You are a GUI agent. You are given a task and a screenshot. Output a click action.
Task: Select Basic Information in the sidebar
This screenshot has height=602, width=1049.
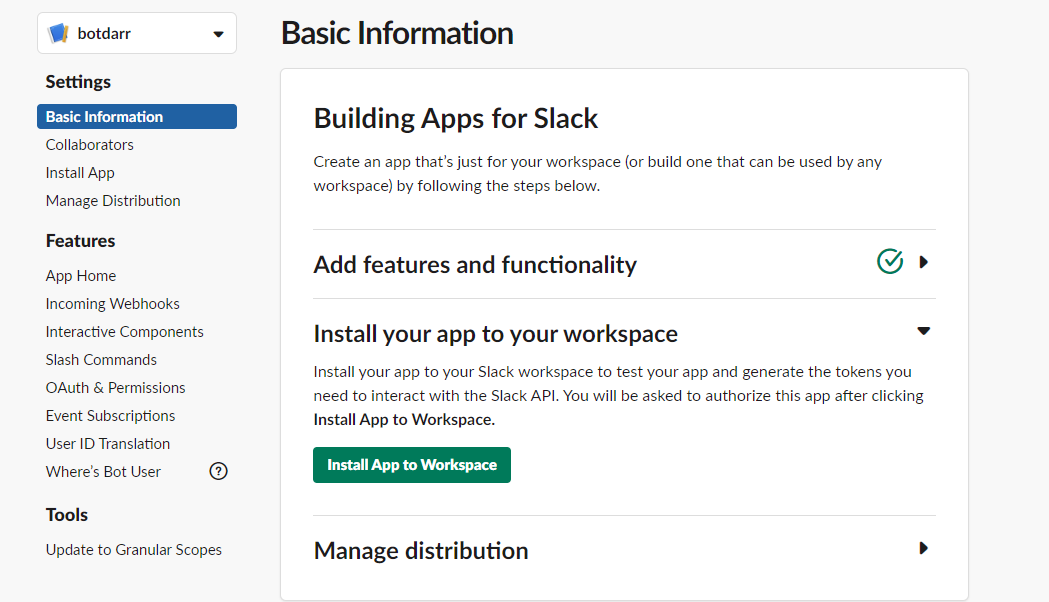point(104,117)
